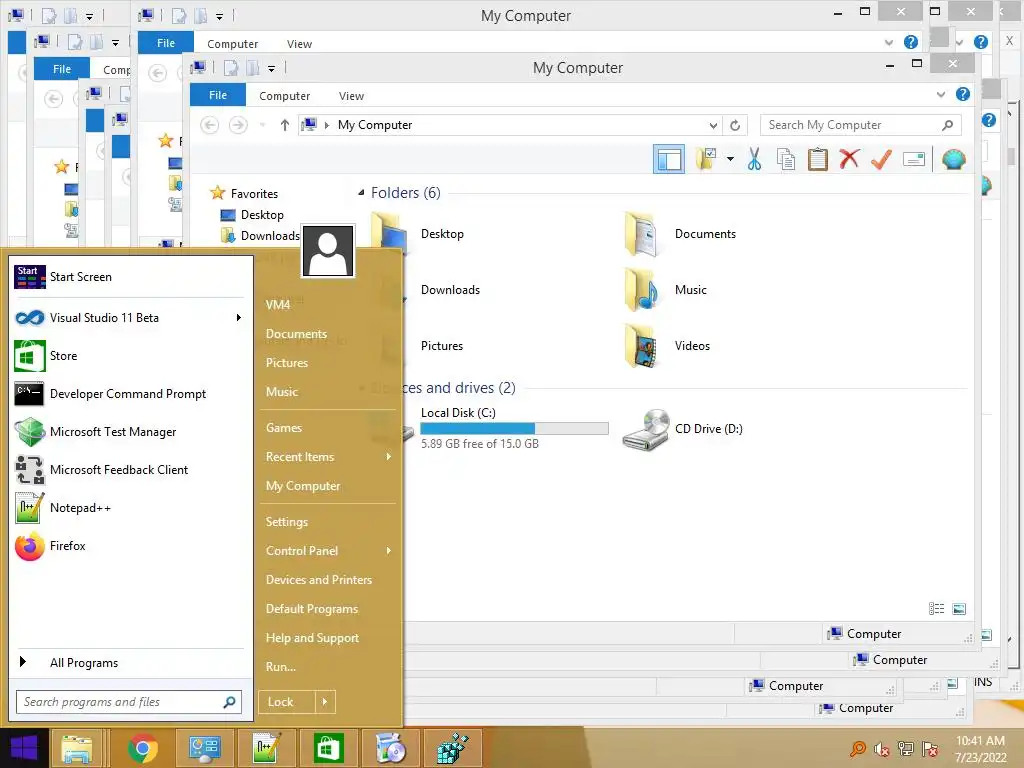Click the Rename toolbar icon
The height and width of the screenshot is (768, 1024).
coord(914,159)
